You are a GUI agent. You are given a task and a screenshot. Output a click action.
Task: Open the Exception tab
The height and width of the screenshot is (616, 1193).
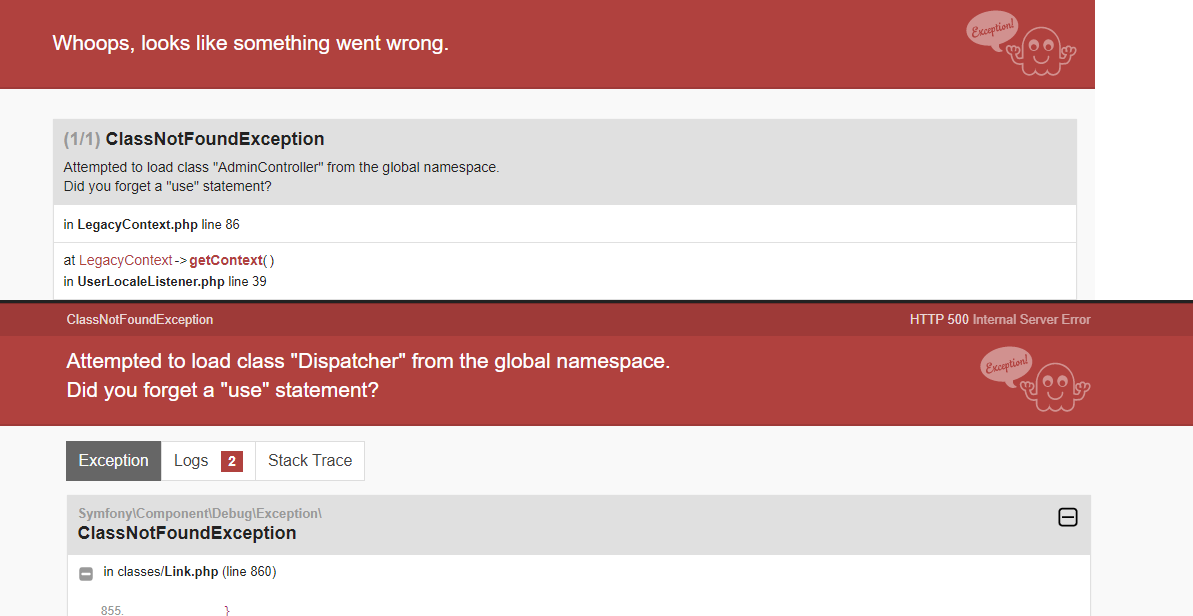113,461
